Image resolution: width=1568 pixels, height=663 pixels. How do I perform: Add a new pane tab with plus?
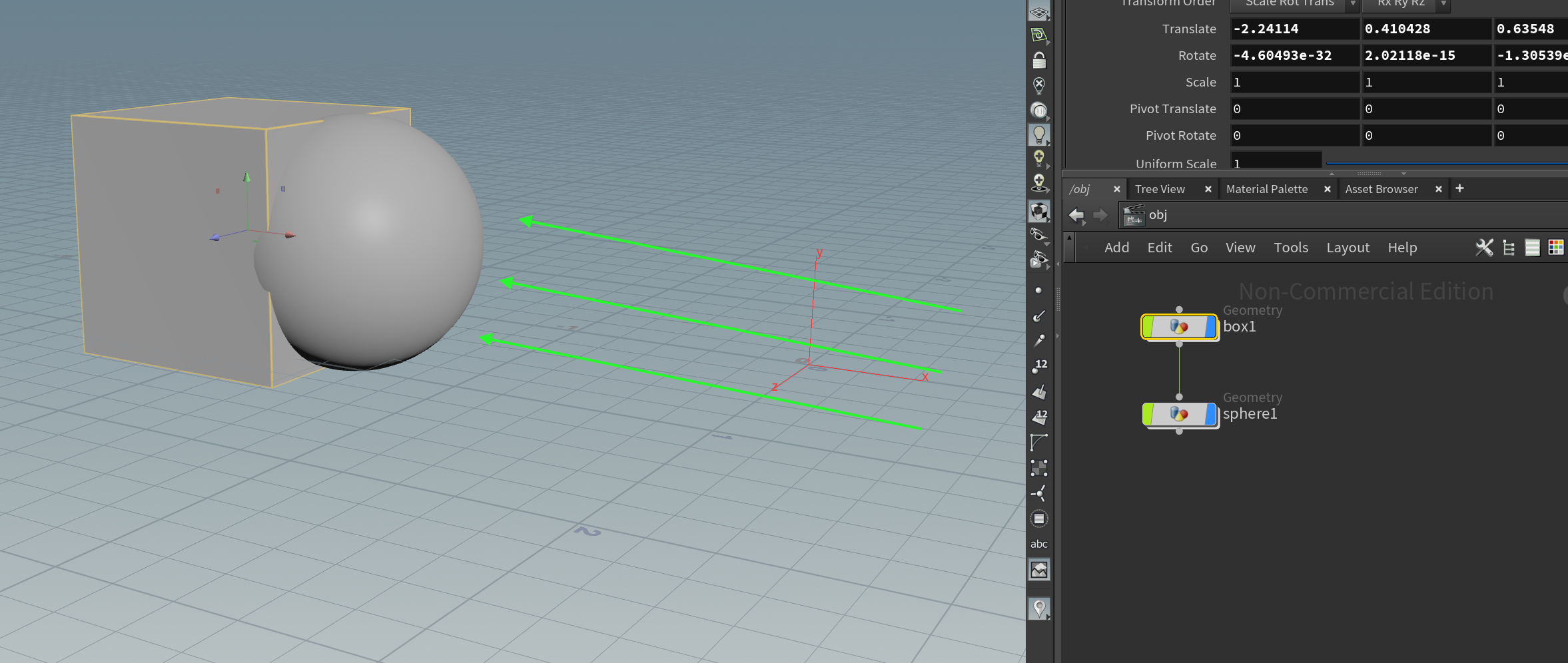1459,188
